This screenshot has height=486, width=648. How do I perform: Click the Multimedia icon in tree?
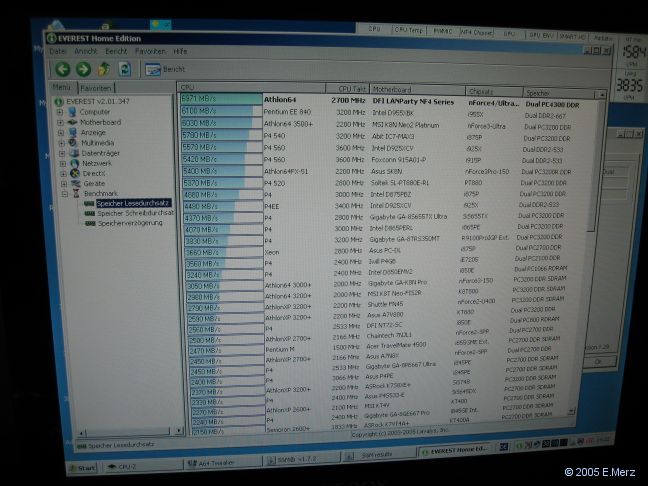[74, 143]
